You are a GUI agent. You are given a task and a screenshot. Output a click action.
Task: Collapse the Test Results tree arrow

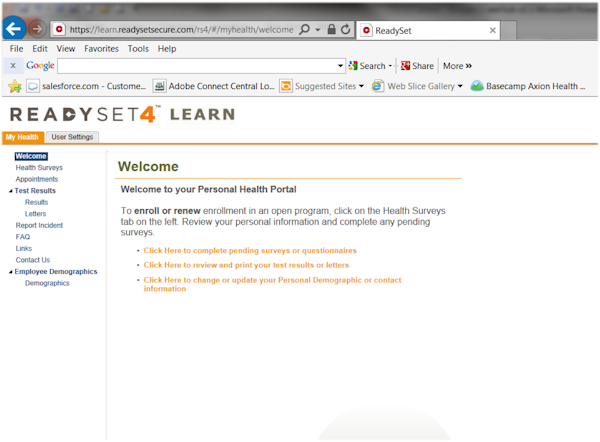[11, 191]
